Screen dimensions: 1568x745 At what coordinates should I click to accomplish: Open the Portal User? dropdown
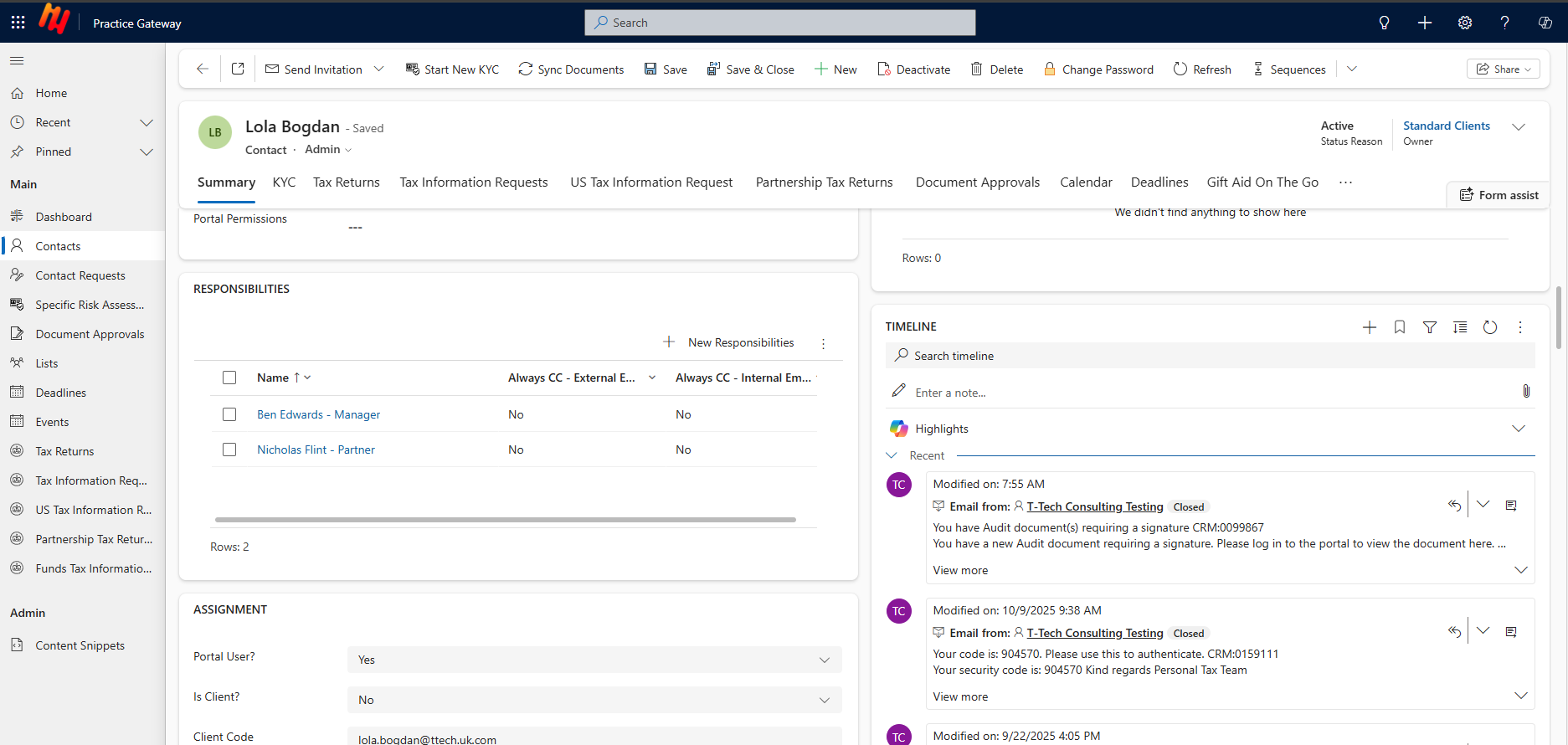pyautogui.click(x=594, y=660)
